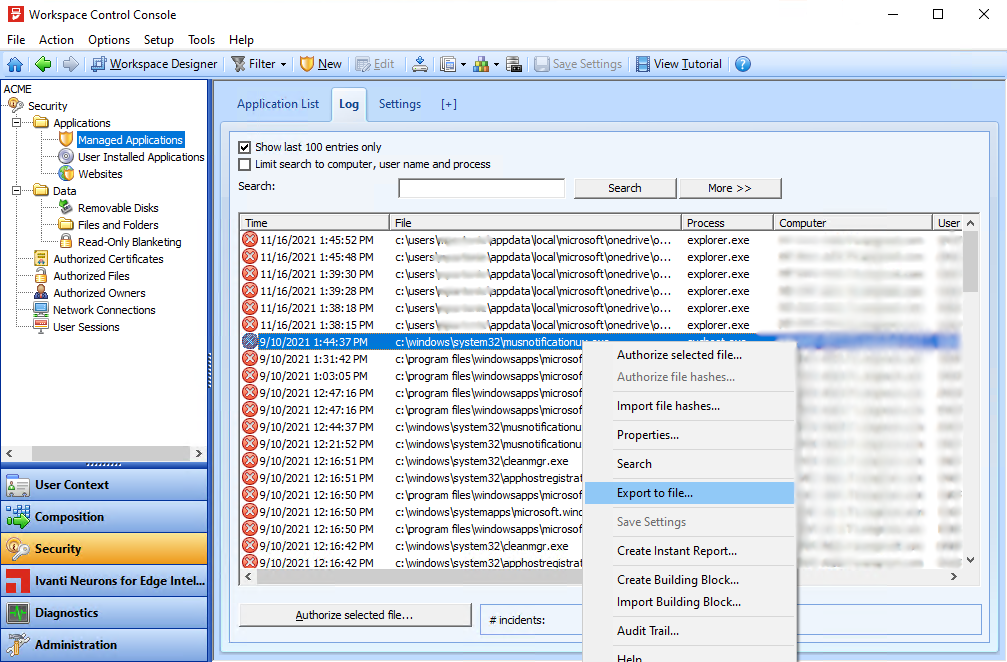Open Workspace Designer from the toolbar
The width and height of the screenshot is (1007, 662).
[154, 64]
